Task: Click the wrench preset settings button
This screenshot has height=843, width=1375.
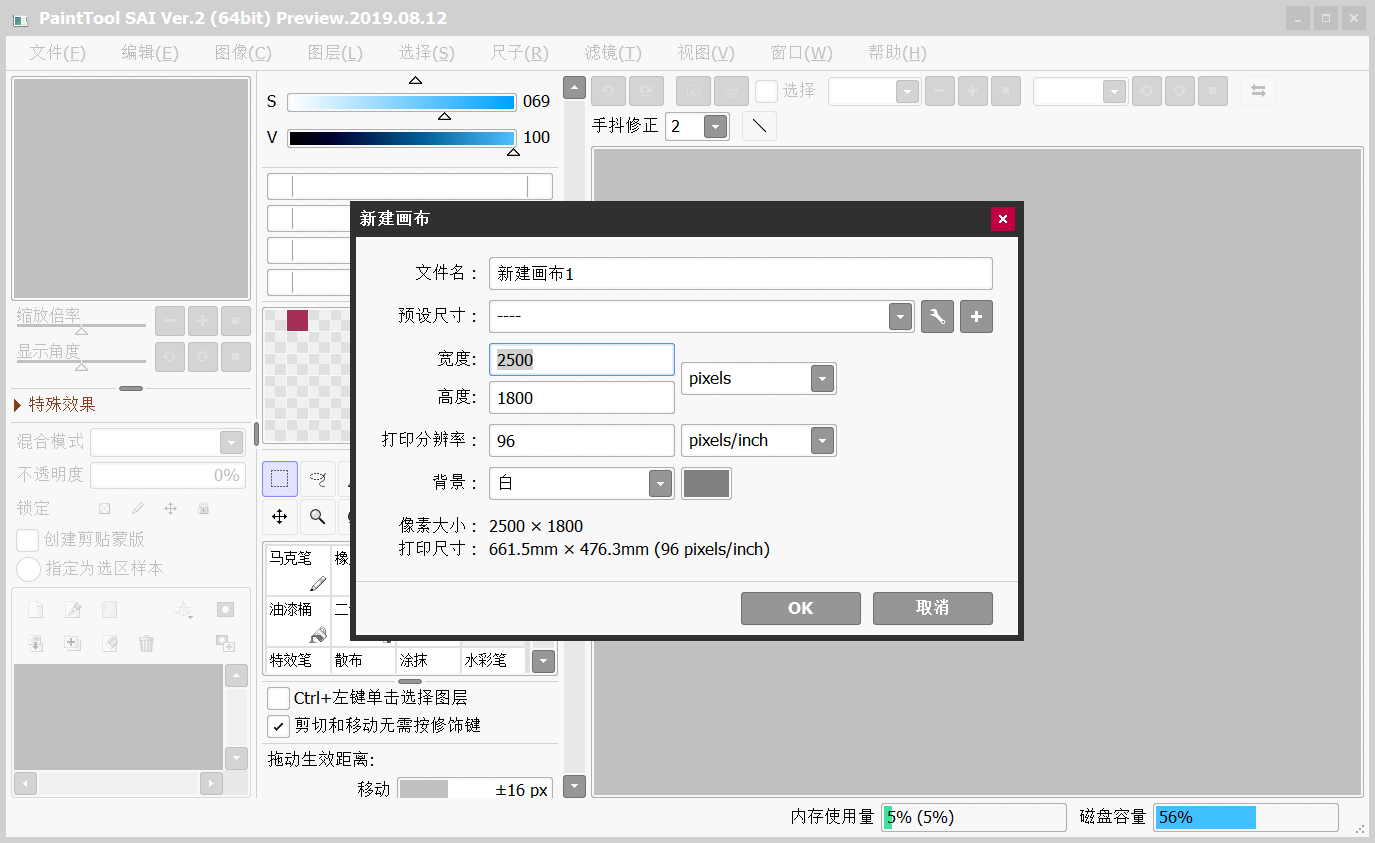Action: pos(937,317)
